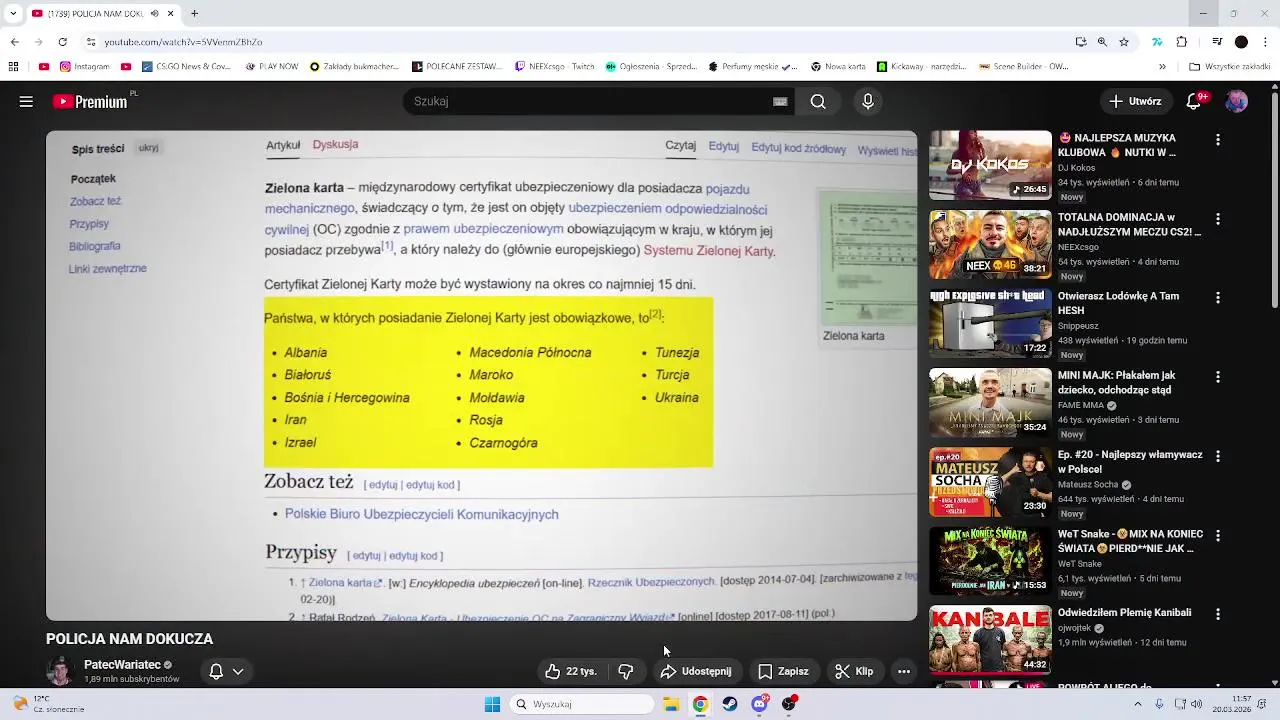Image resolution: width=1280 pixels, height=720 pixels.
Task: Reload the page in Chrome
Action: click(63, 42)
